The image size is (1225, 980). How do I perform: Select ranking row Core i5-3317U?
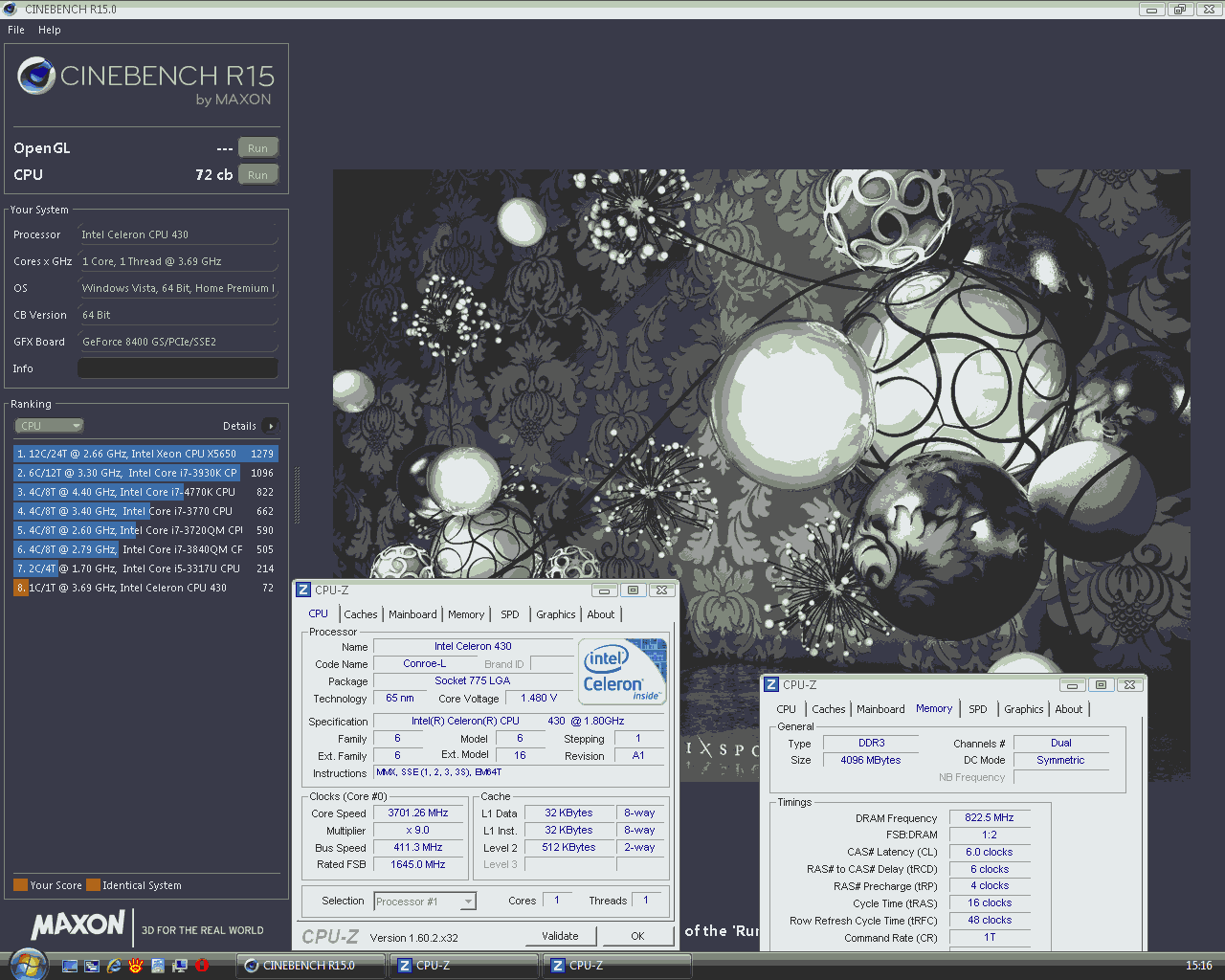145,568
